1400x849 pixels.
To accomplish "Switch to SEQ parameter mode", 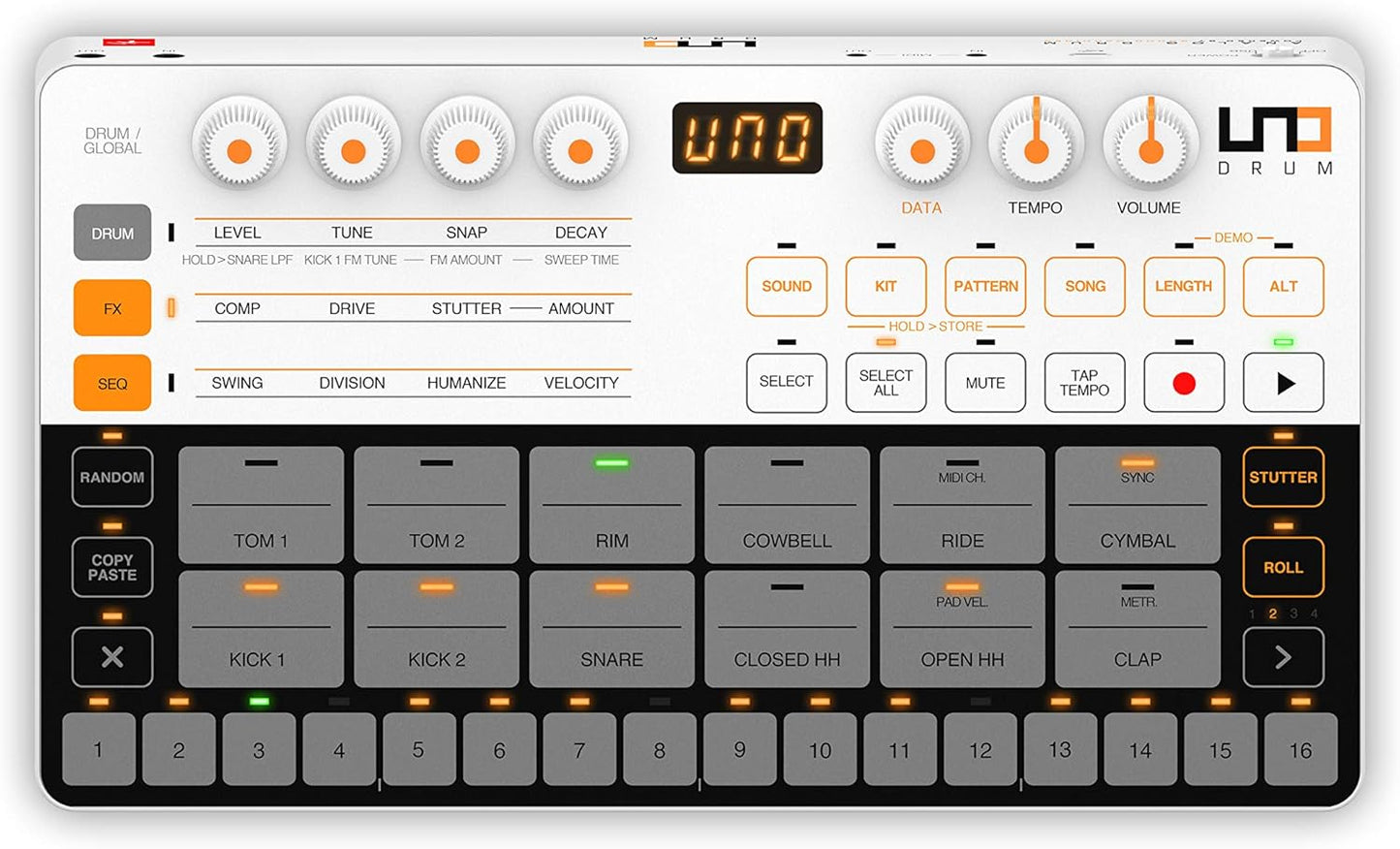I will (111, 384).
